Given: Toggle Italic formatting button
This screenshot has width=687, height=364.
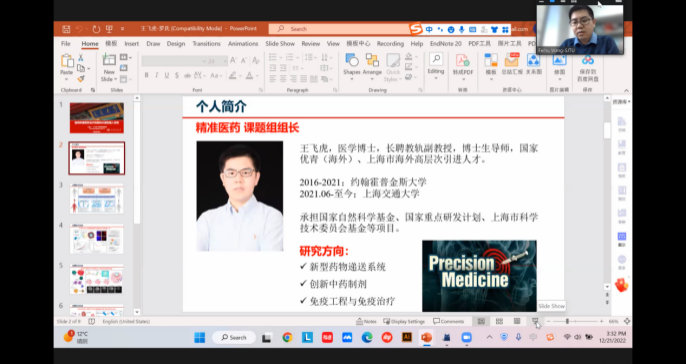Looking at the screenshot, I should [156, 75].
